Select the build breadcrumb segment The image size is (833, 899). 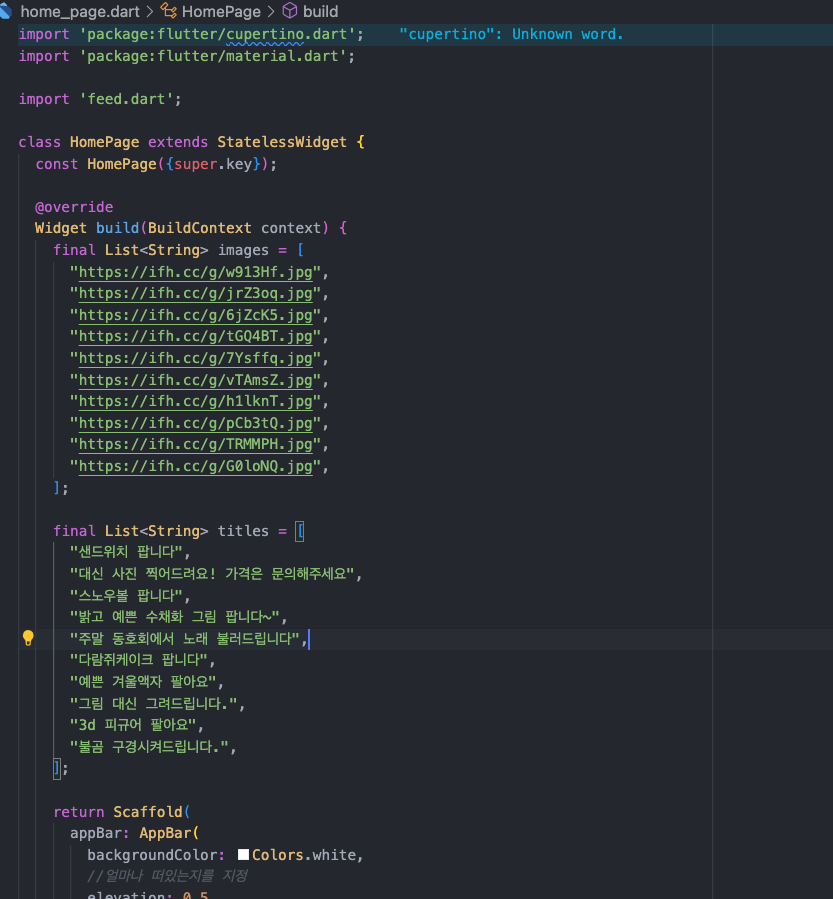pyautogui.click(x=320, y=11)
